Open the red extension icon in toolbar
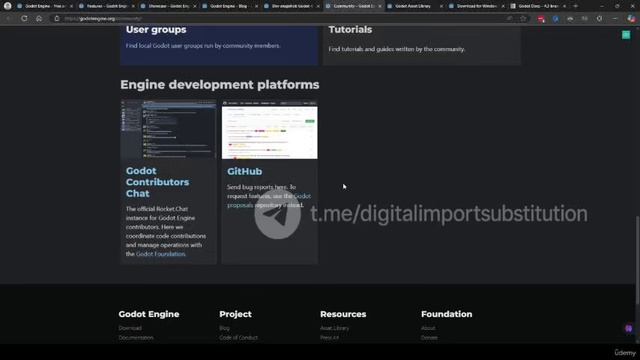The width and height of the screenshot is (640, 360). pyautogui.click(x=541, y=19)
